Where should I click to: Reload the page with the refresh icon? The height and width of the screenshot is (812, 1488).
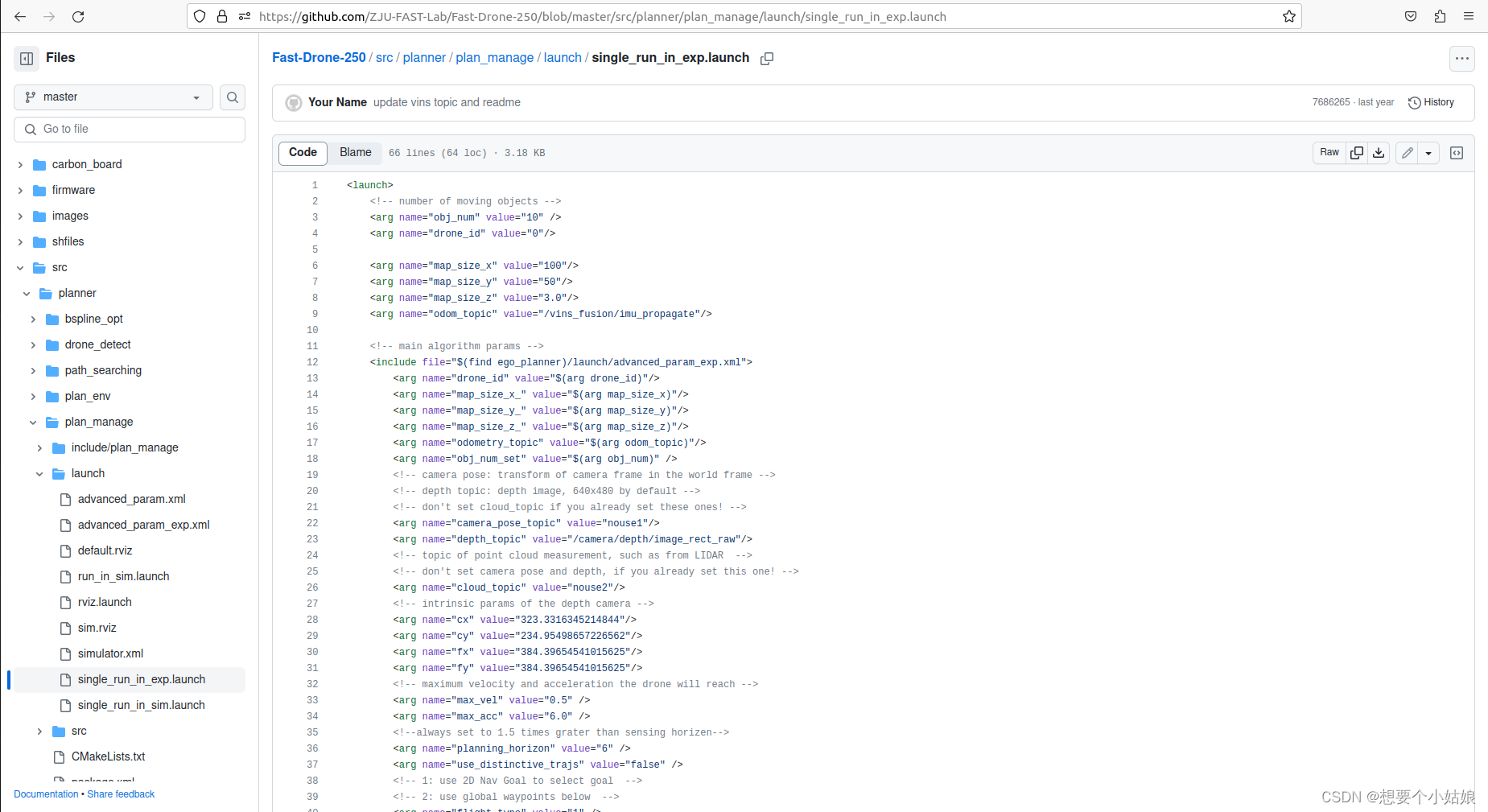point(78,16)
